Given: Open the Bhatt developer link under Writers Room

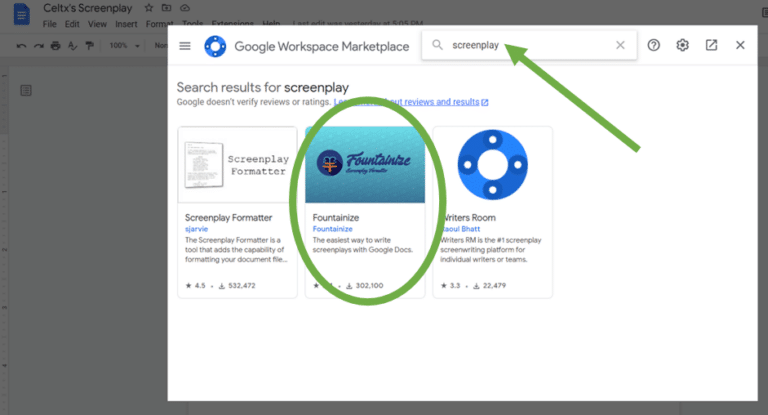Looking at the screenshot, I should (460, 229).
